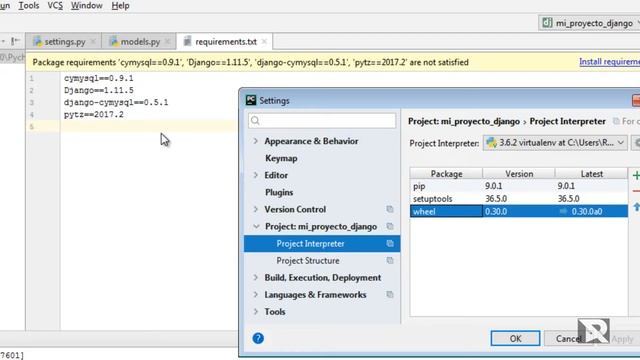Image resolution: width=640 pixels, height=360 pixels.
Task: Click line Django==1.11.5 in editor
Action: (x=99, y=90)
